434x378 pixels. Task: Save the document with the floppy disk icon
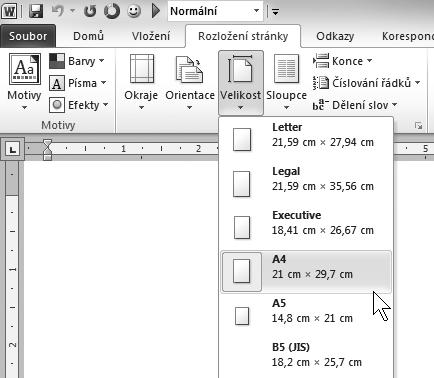click(x=36, y=12)
